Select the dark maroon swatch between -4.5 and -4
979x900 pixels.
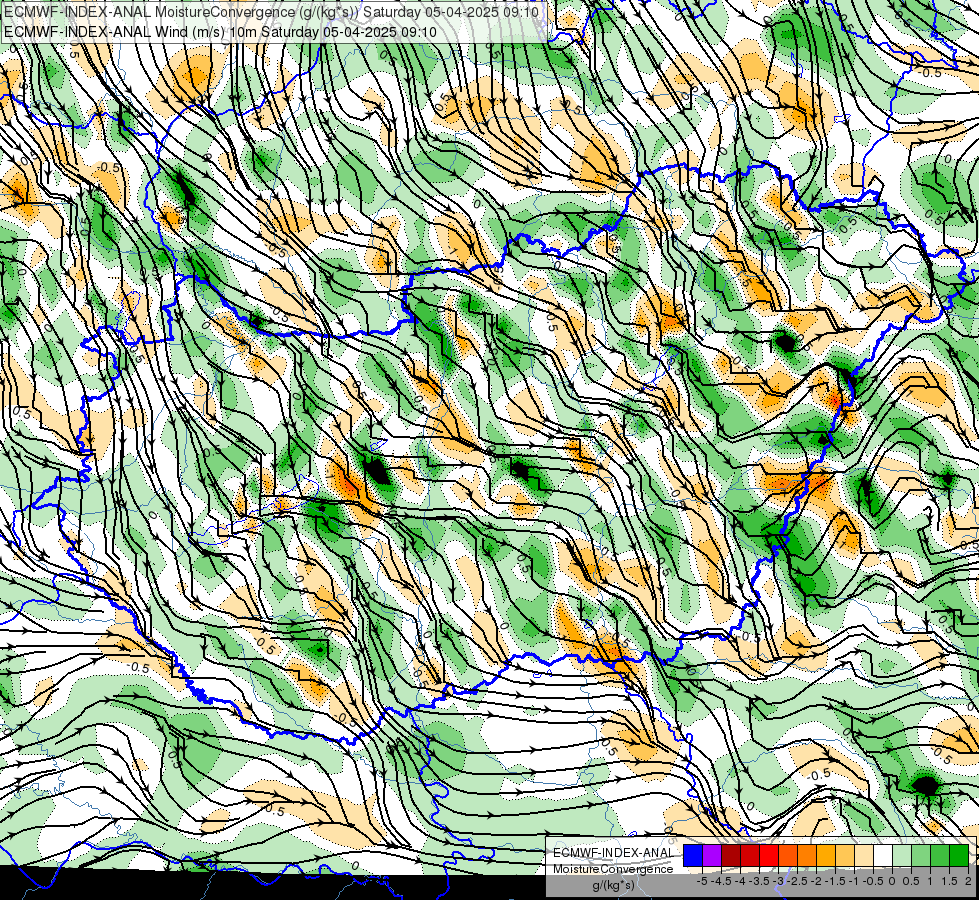pyautogui.click(x=731, y=855)
